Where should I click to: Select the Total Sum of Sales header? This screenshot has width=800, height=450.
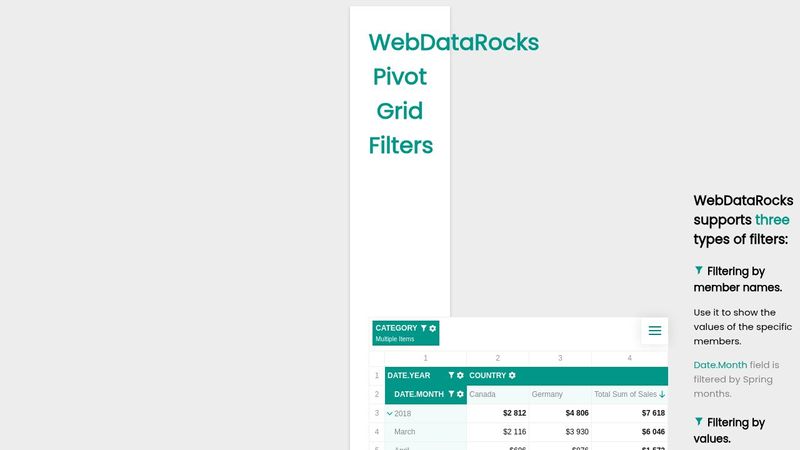[630, 394]
